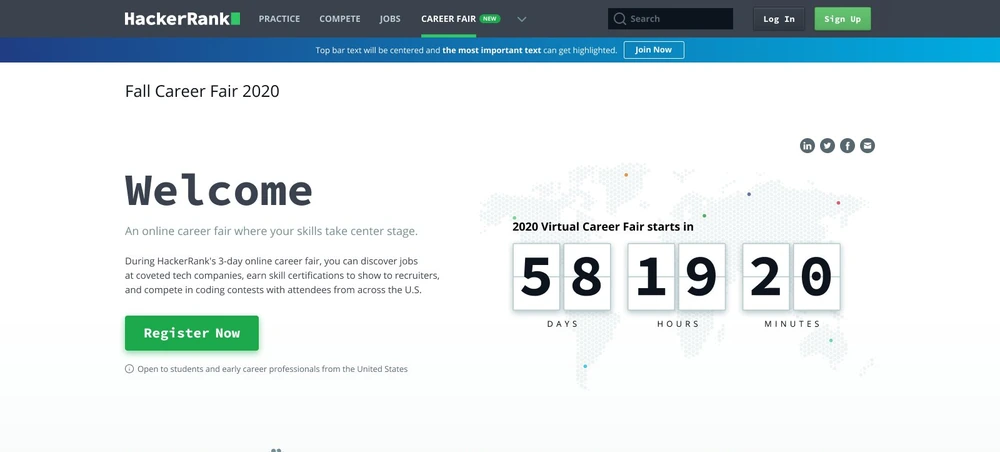
Task: Click the DAYS countdown label
Action: 562,324
